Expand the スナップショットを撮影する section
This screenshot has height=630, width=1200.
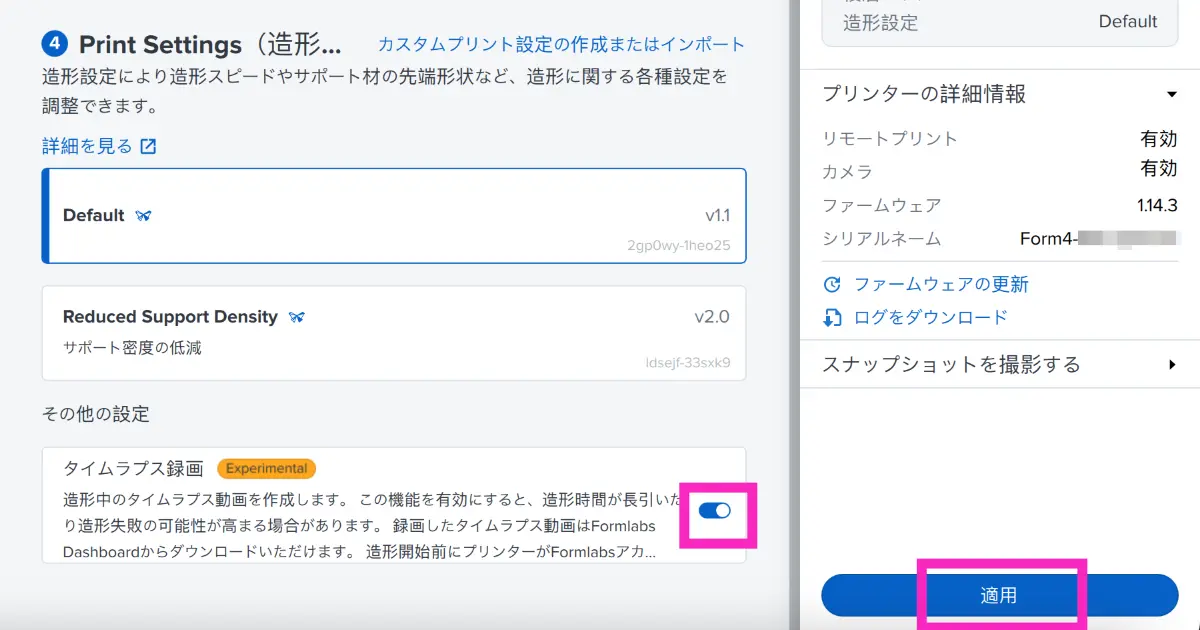999,364
